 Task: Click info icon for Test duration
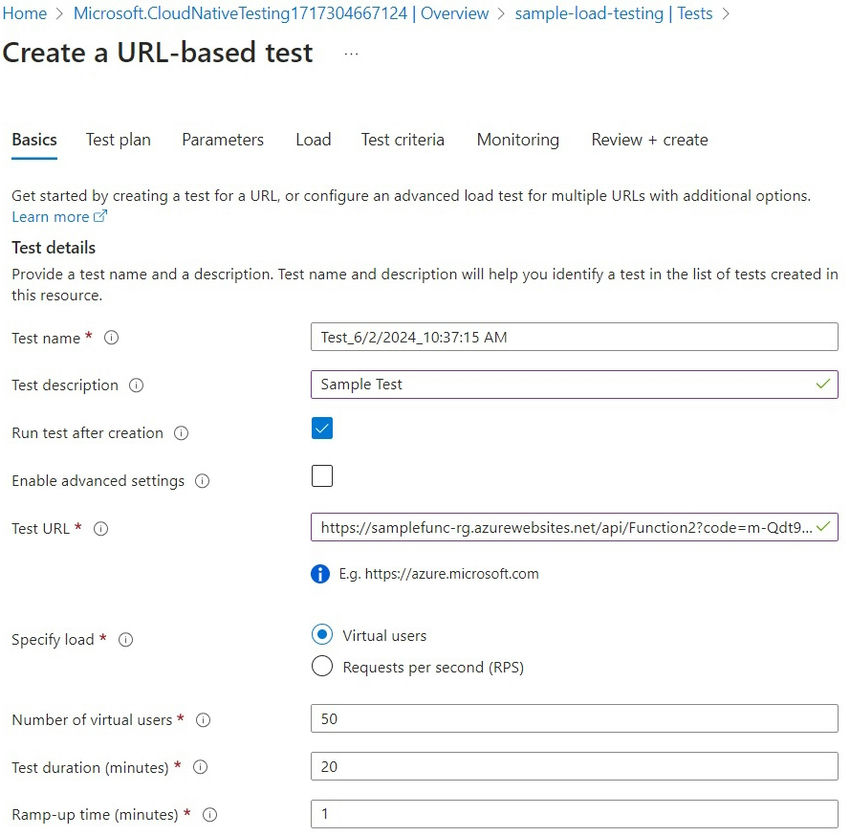(200, 767)
